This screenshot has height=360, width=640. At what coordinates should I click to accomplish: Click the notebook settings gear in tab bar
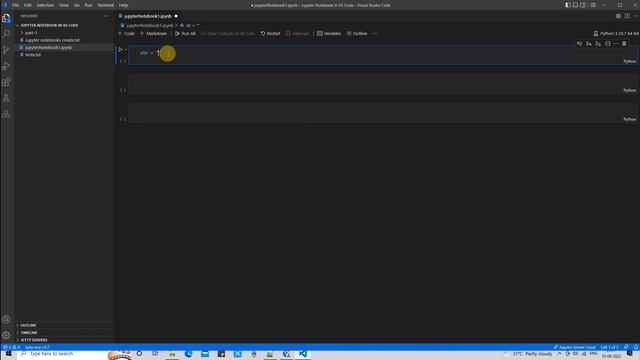tap(618, 16)
